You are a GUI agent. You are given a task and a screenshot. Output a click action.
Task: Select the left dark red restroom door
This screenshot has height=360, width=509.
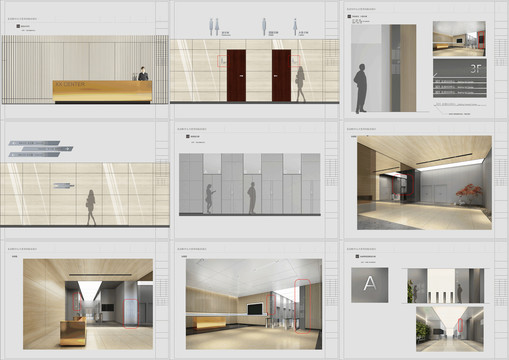pos(236,76)
